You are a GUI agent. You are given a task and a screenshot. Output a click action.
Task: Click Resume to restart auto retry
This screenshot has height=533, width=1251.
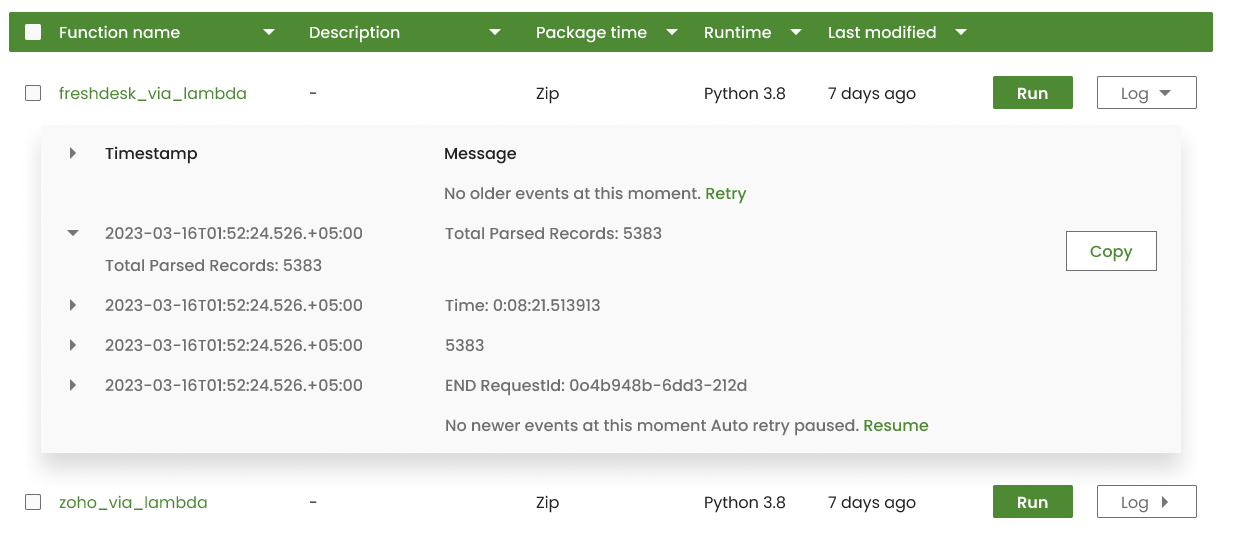(x=895, y=425)
